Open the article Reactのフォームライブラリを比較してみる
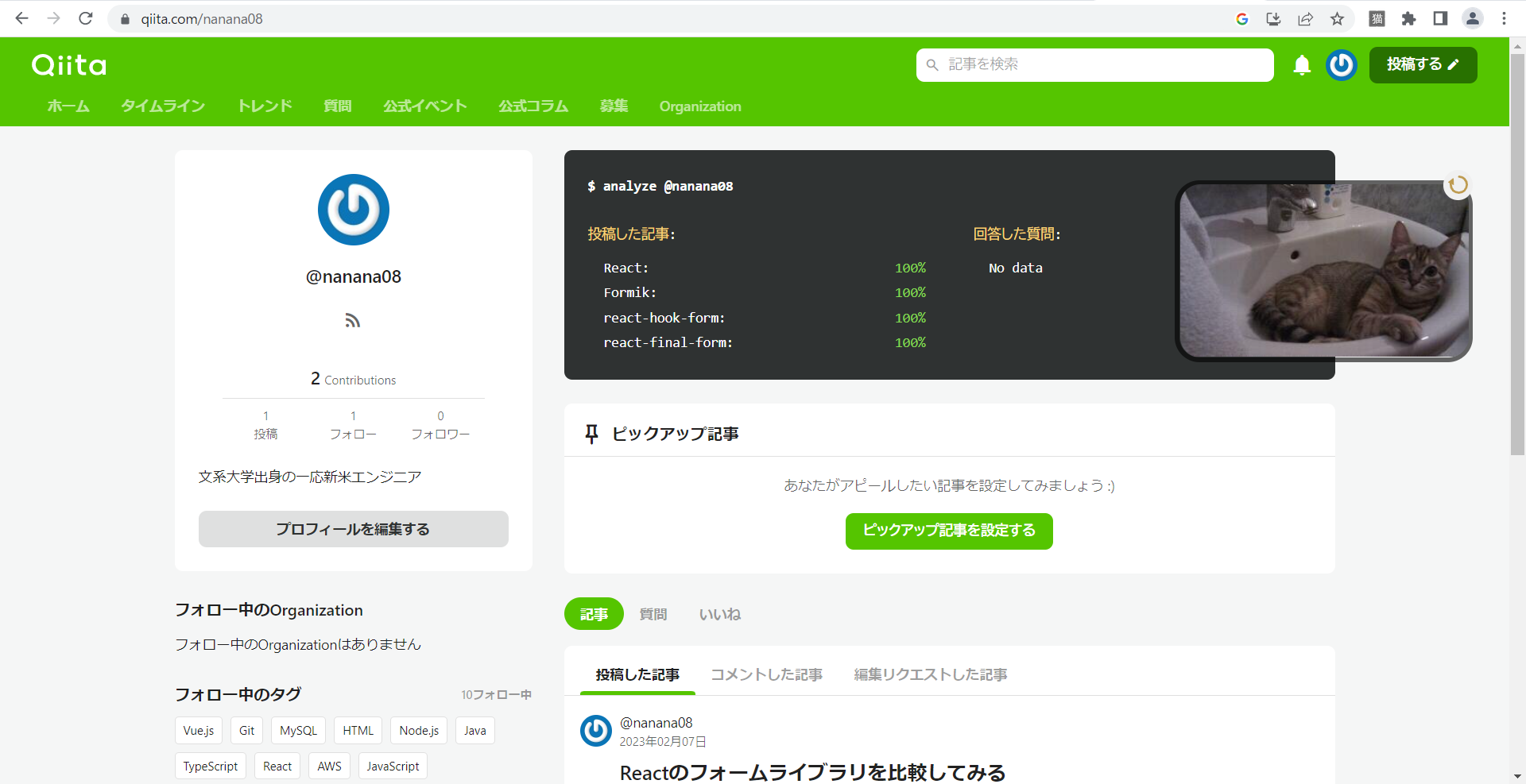 click(x=812, y=771)
